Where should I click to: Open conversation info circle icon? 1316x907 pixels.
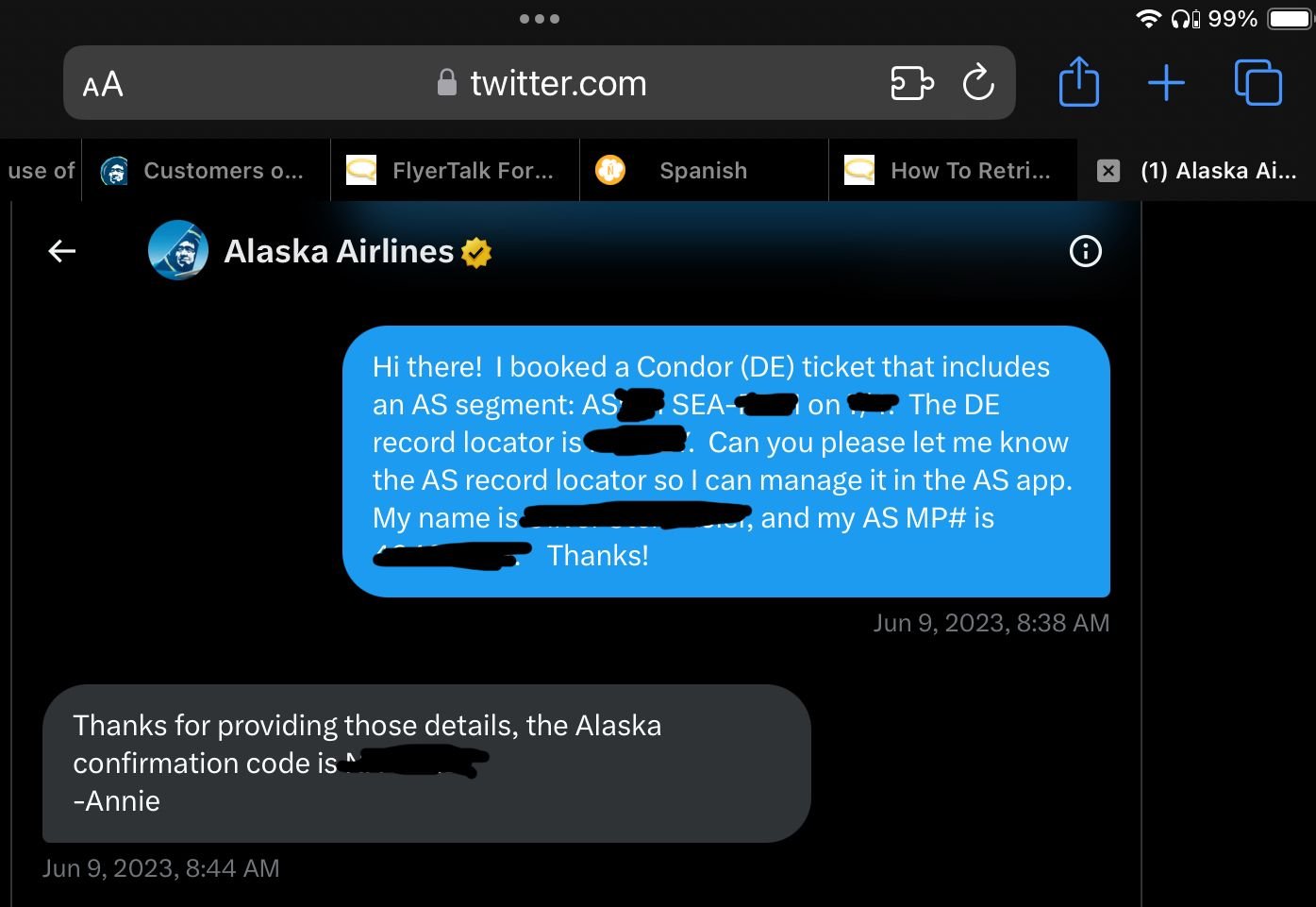coord(1085,251)
